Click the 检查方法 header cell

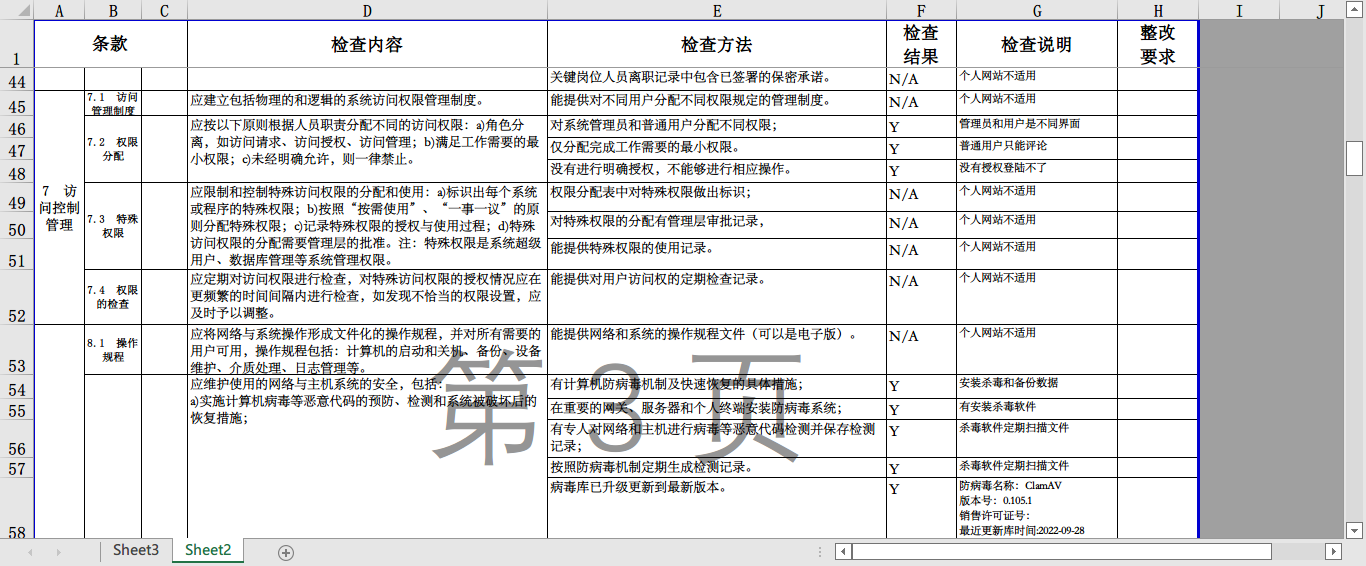(x=717, y=44)
